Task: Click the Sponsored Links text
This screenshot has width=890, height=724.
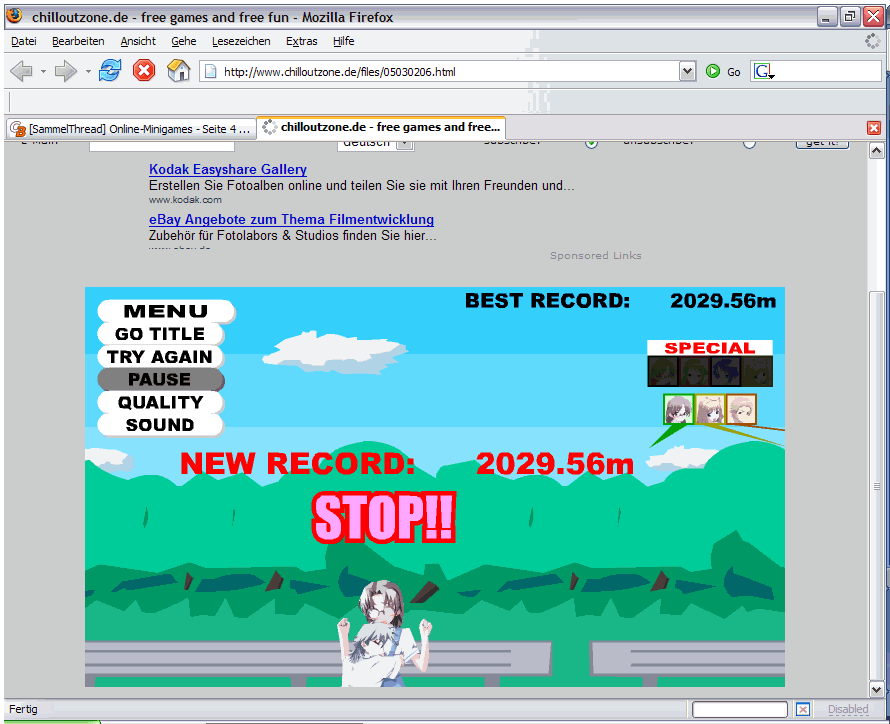Action: pyautogui.click(x=596, y=255)
